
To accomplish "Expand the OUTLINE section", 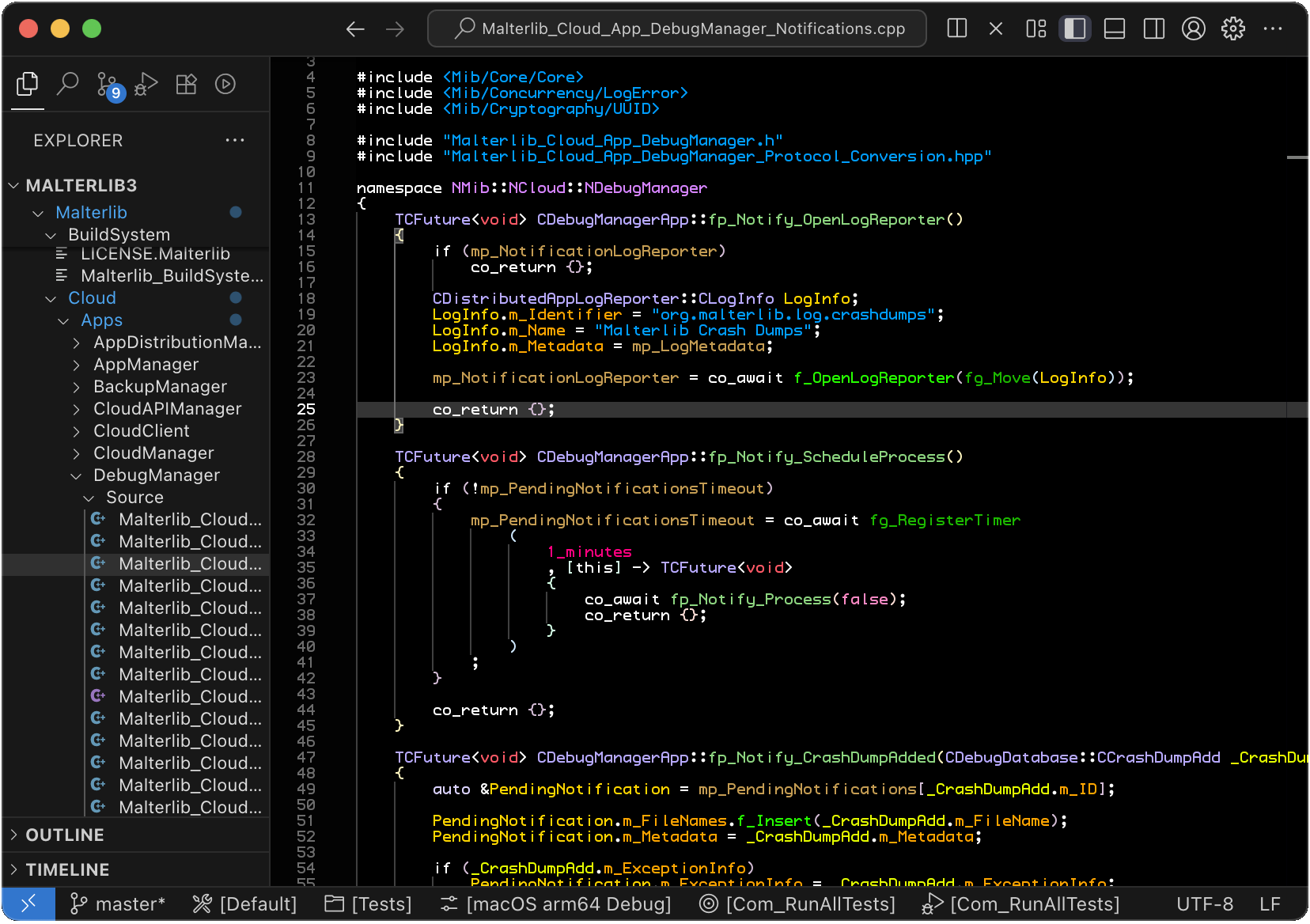I will [65, 835].
